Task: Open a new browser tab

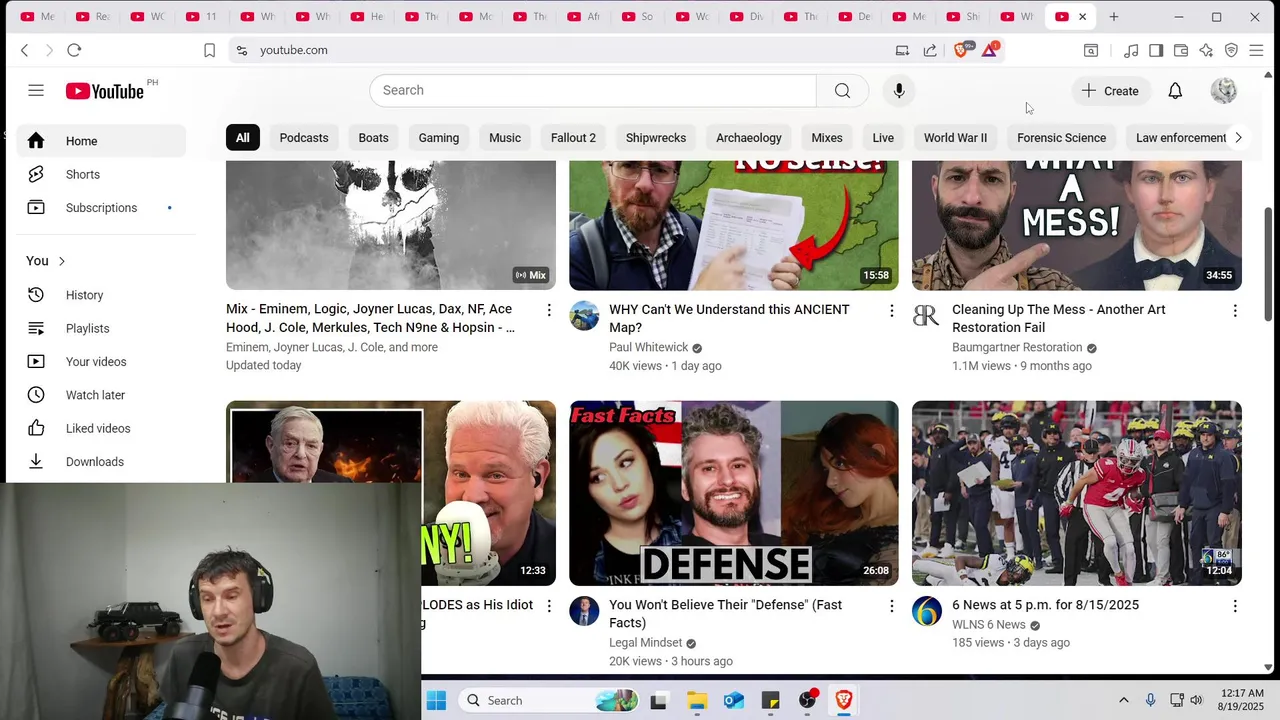Action: tap(1113, 17)
